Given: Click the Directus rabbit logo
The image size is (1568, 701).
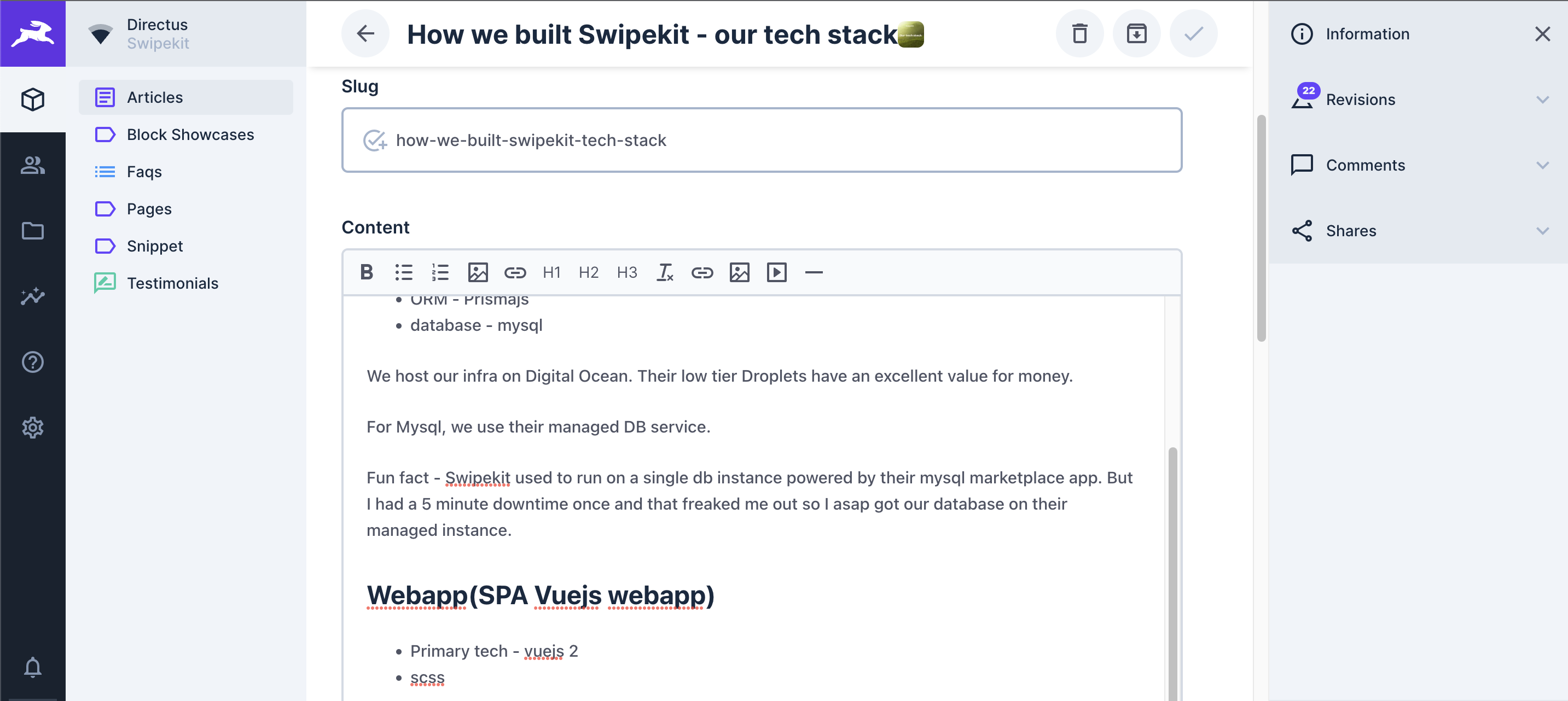Looking at the screenshot, I should [33, 33].
